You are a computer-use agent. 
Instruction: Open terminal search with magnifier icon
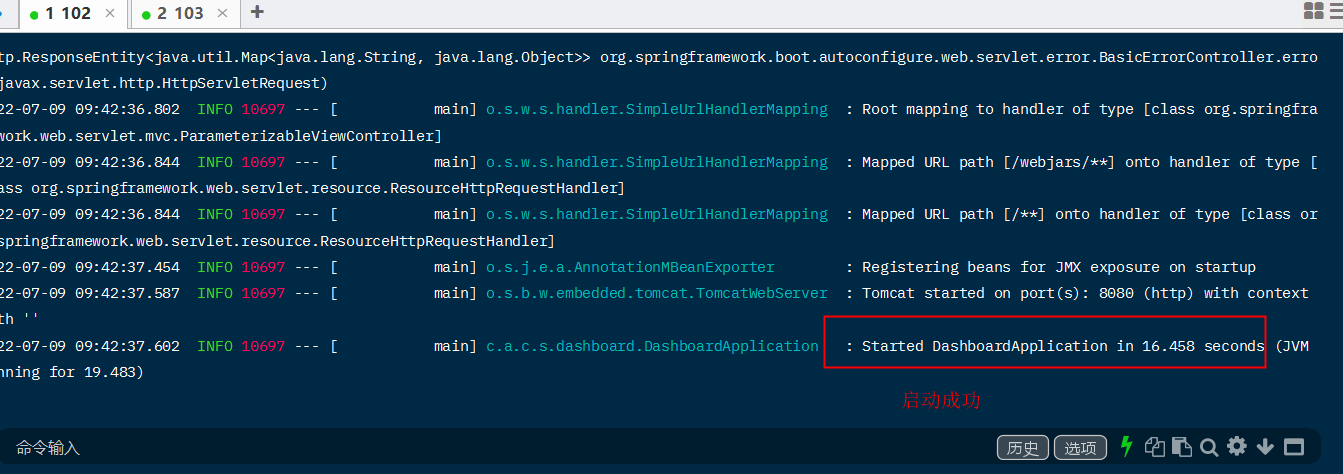click(1209, 447)
